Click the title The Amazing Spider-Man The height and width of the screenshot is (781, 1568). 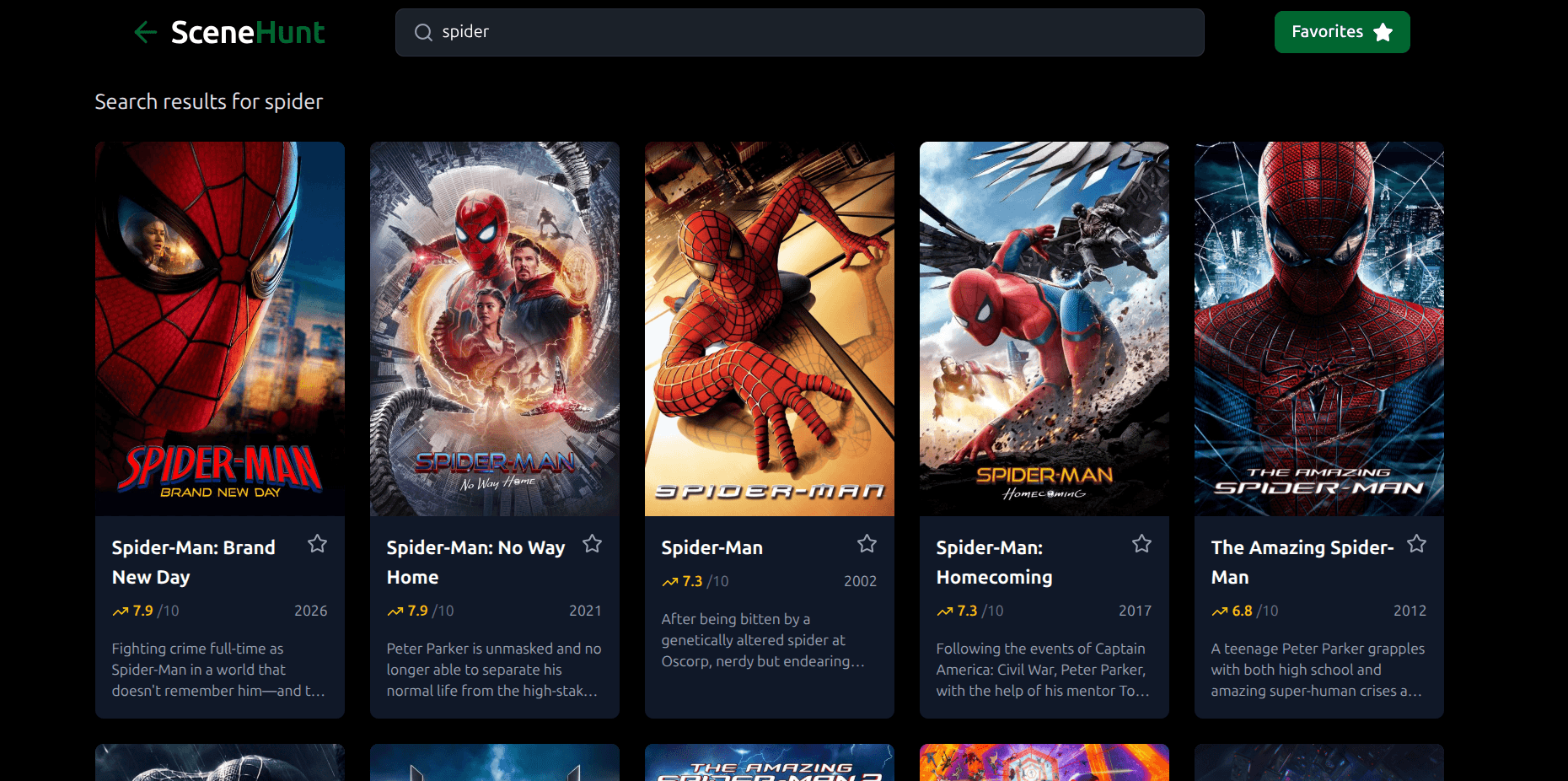point(1302,563)
